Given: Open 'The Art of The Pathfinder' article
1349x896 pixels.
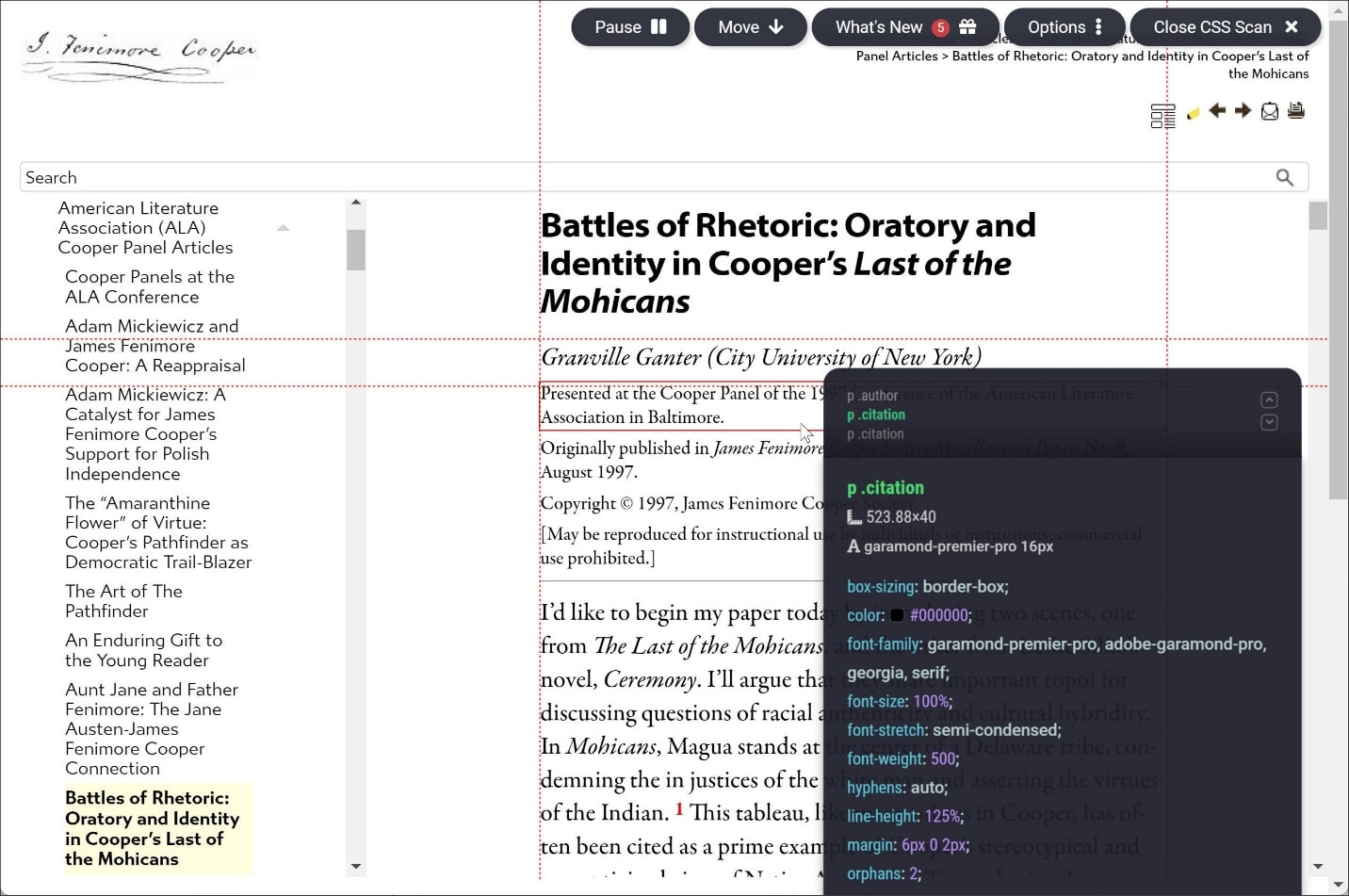Looking at the screenshot, I should pyautogui.click(x=123, y=601).
